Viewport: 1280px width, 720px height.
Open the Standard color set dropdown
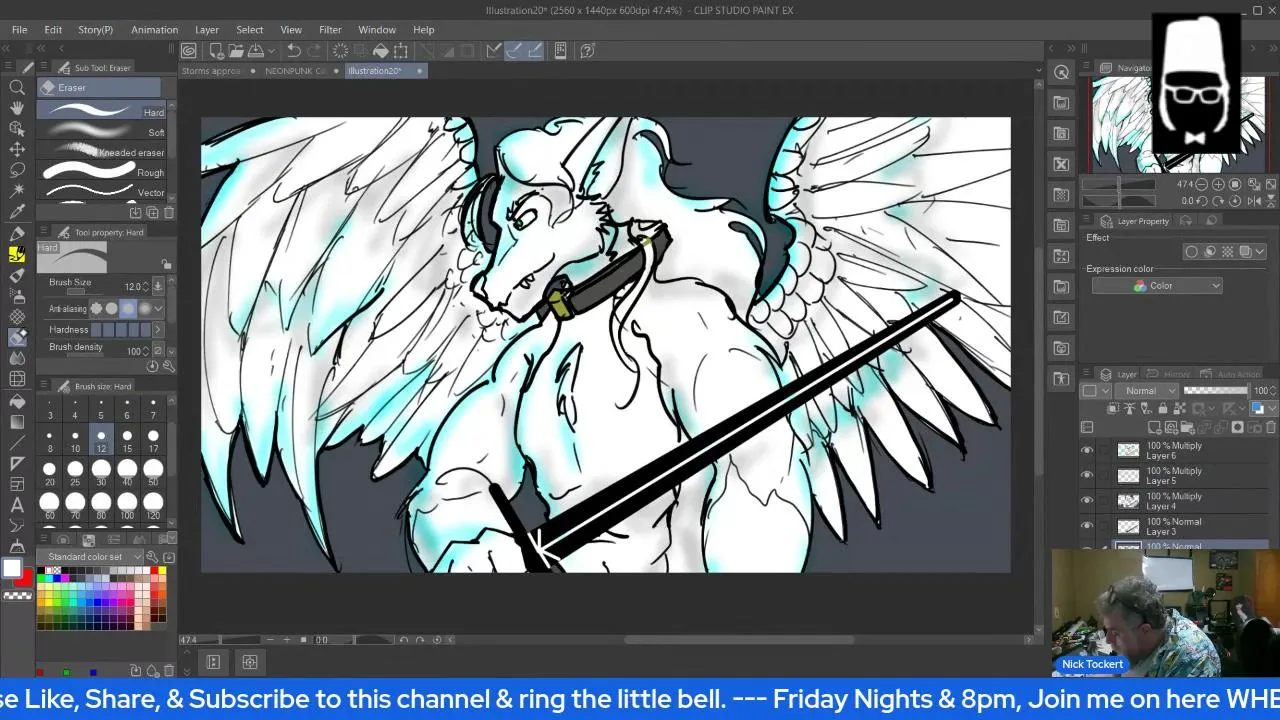click(x=91, y=556)
